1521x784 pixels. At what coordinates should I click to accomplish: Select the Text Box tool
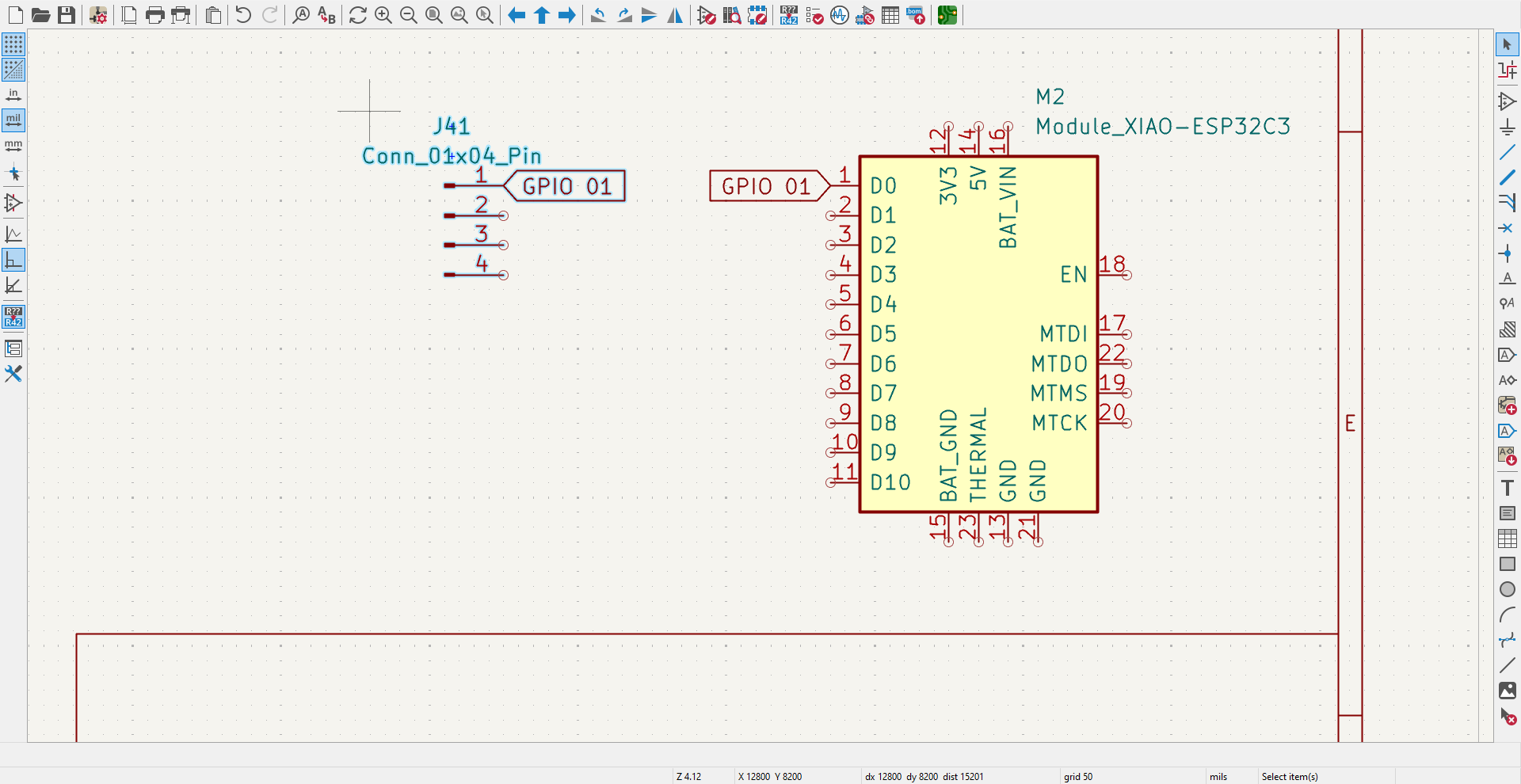[x=1508, y=513]
